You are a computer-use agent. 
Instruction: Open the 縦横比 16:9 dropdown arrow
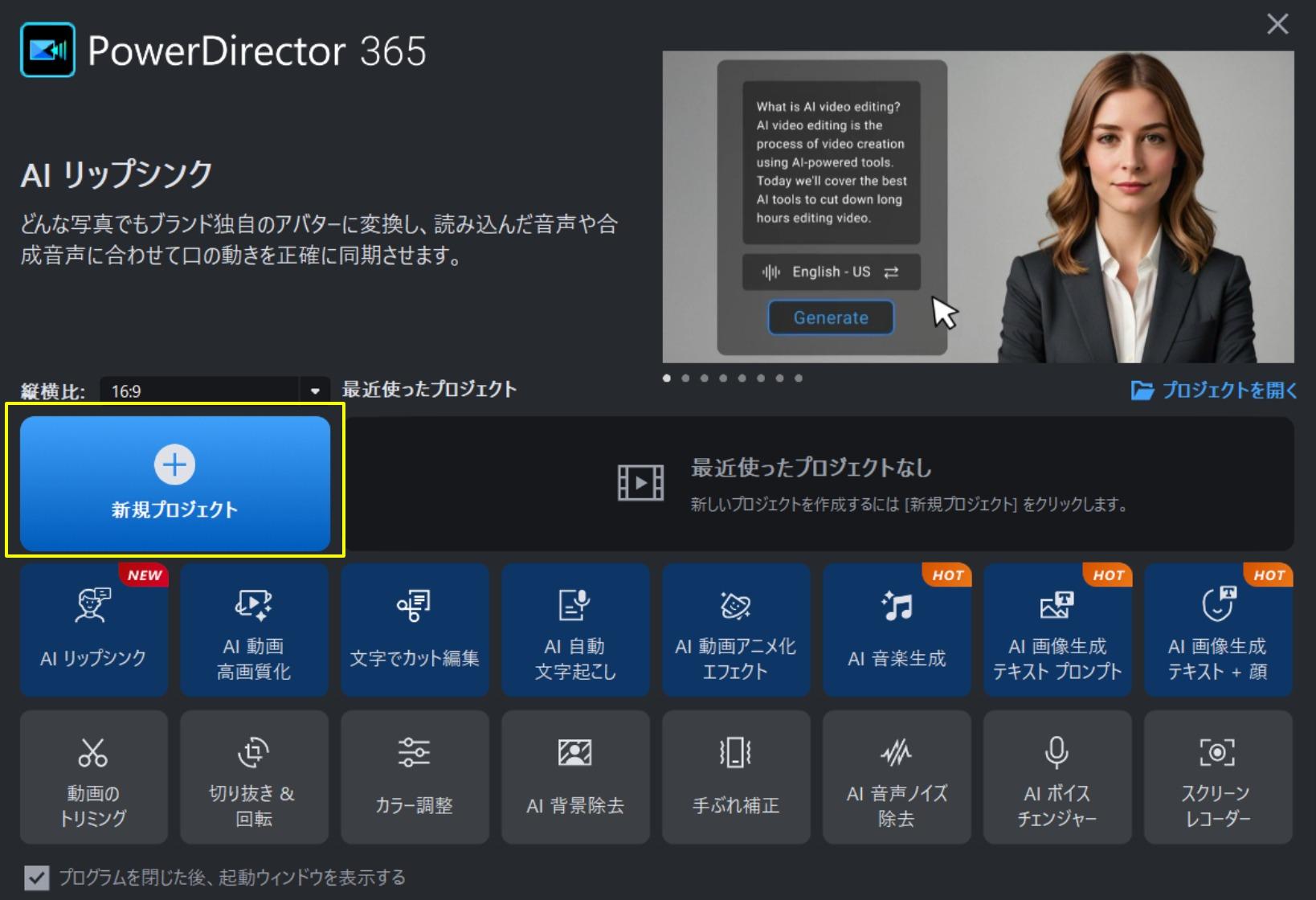(315, 391)
